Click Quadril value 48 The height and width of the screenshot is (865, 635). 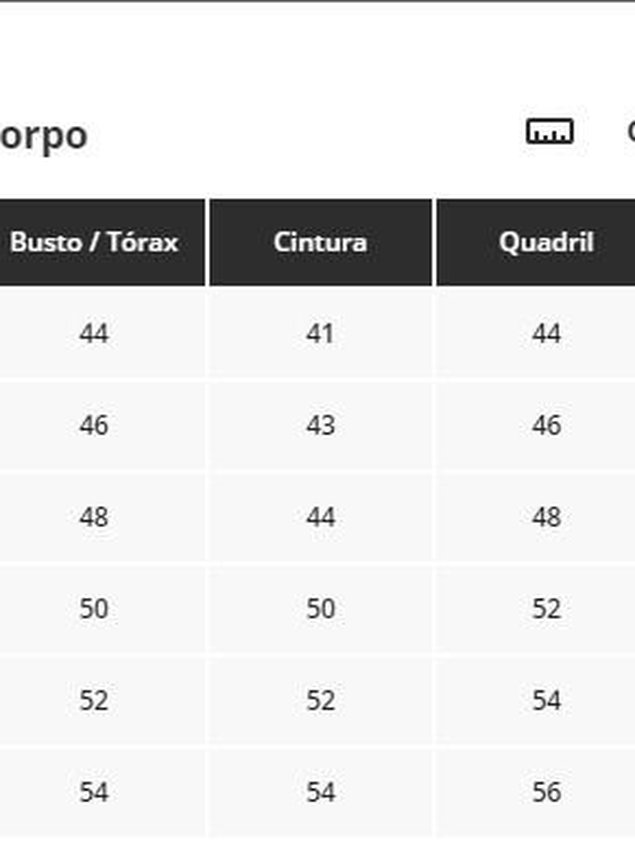tap(547, 517)
